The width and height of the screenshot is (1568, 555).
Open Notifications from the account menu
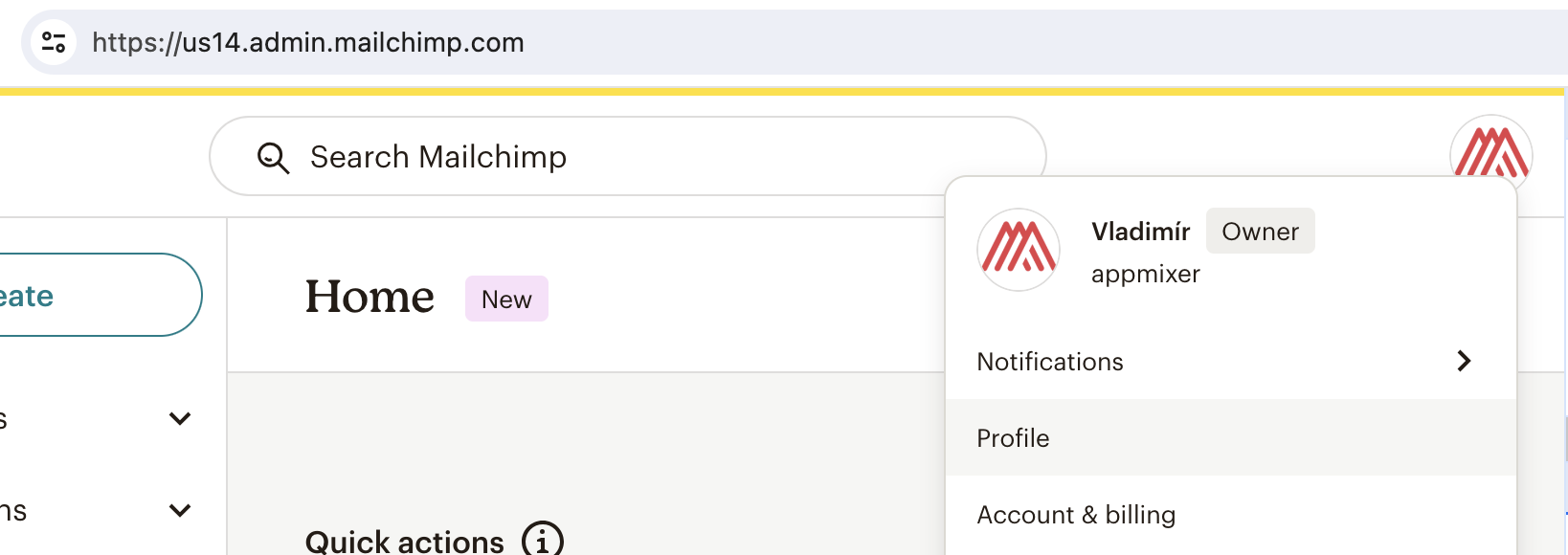1050,362
